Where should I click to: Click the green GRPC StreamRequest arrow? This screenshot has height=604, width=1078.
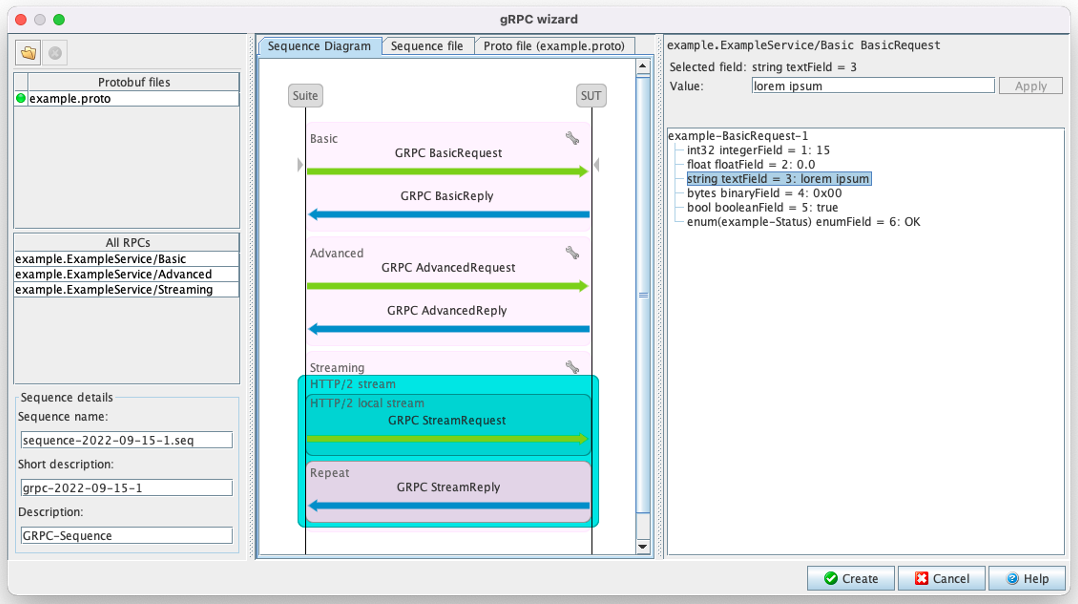[x=447, y=437]
